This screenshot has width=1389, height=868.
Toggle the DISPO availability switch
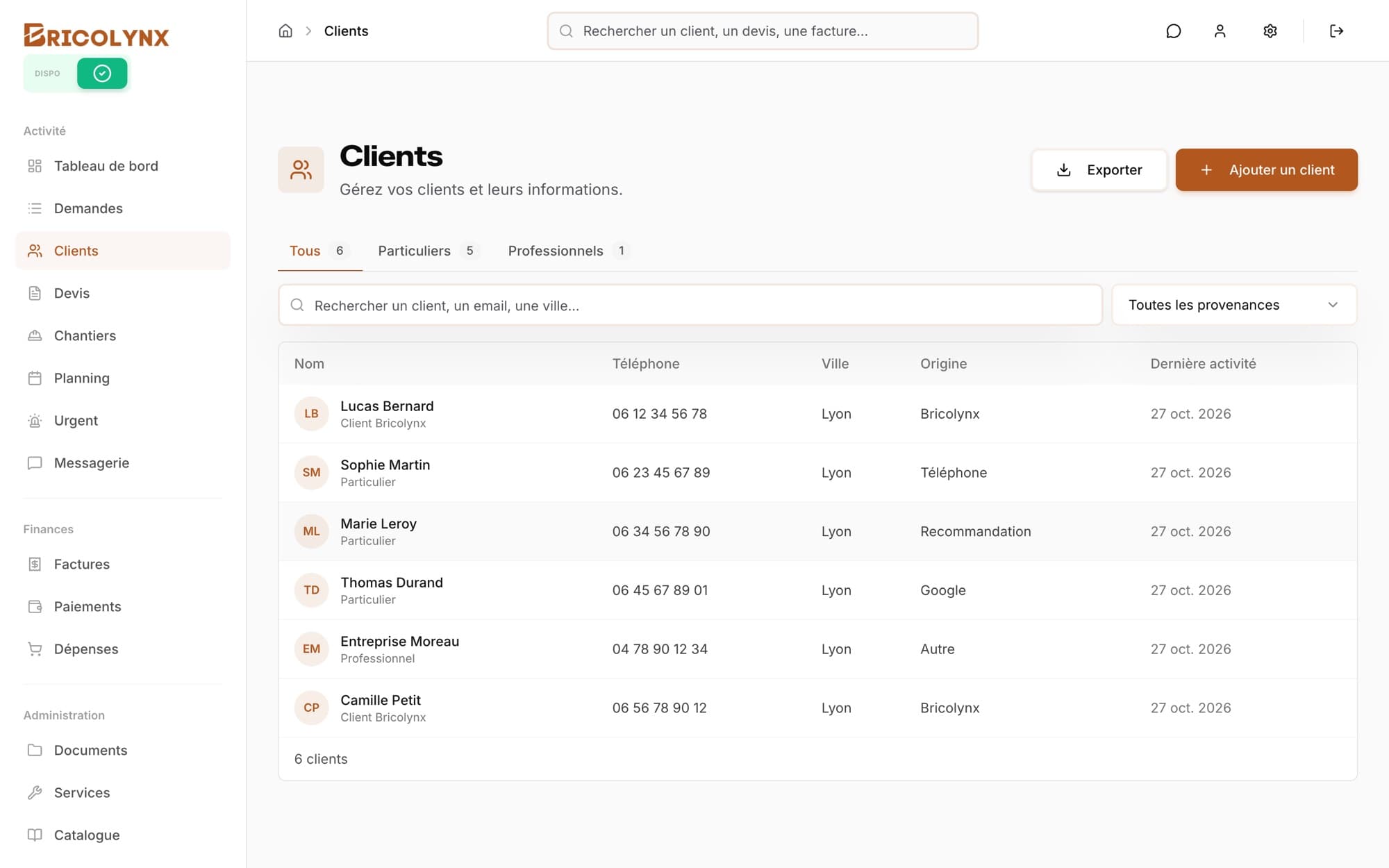pos(102,73)
